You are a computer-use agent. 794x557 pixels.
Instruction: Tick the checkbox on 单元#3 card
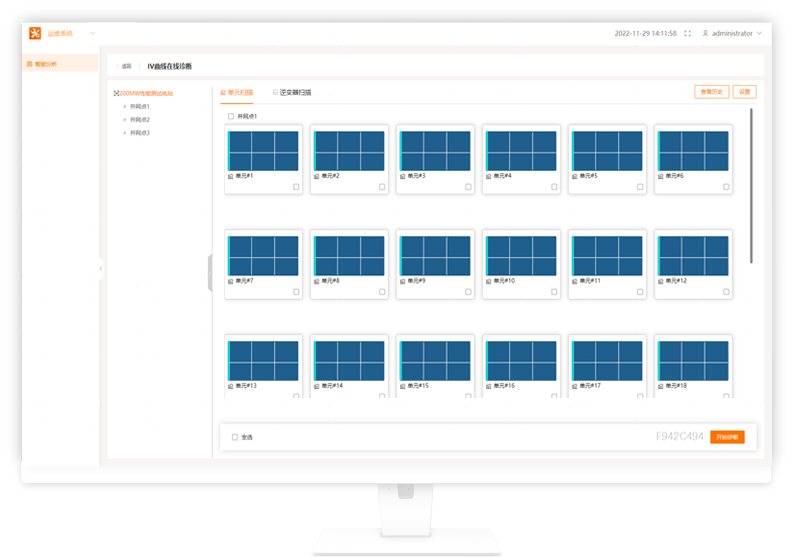tap(468, 187)
